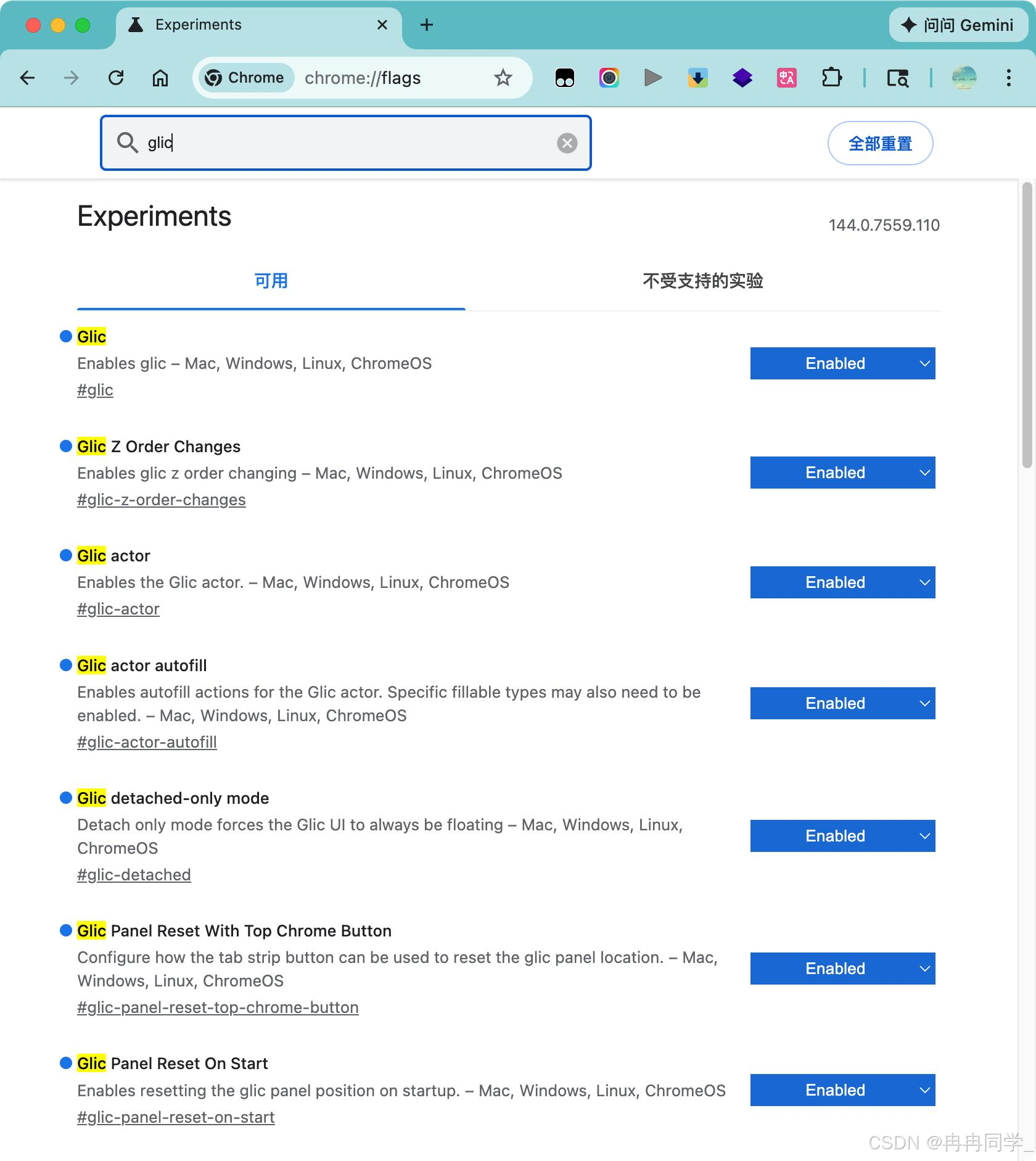Open the pink translate extension icon

787,78
